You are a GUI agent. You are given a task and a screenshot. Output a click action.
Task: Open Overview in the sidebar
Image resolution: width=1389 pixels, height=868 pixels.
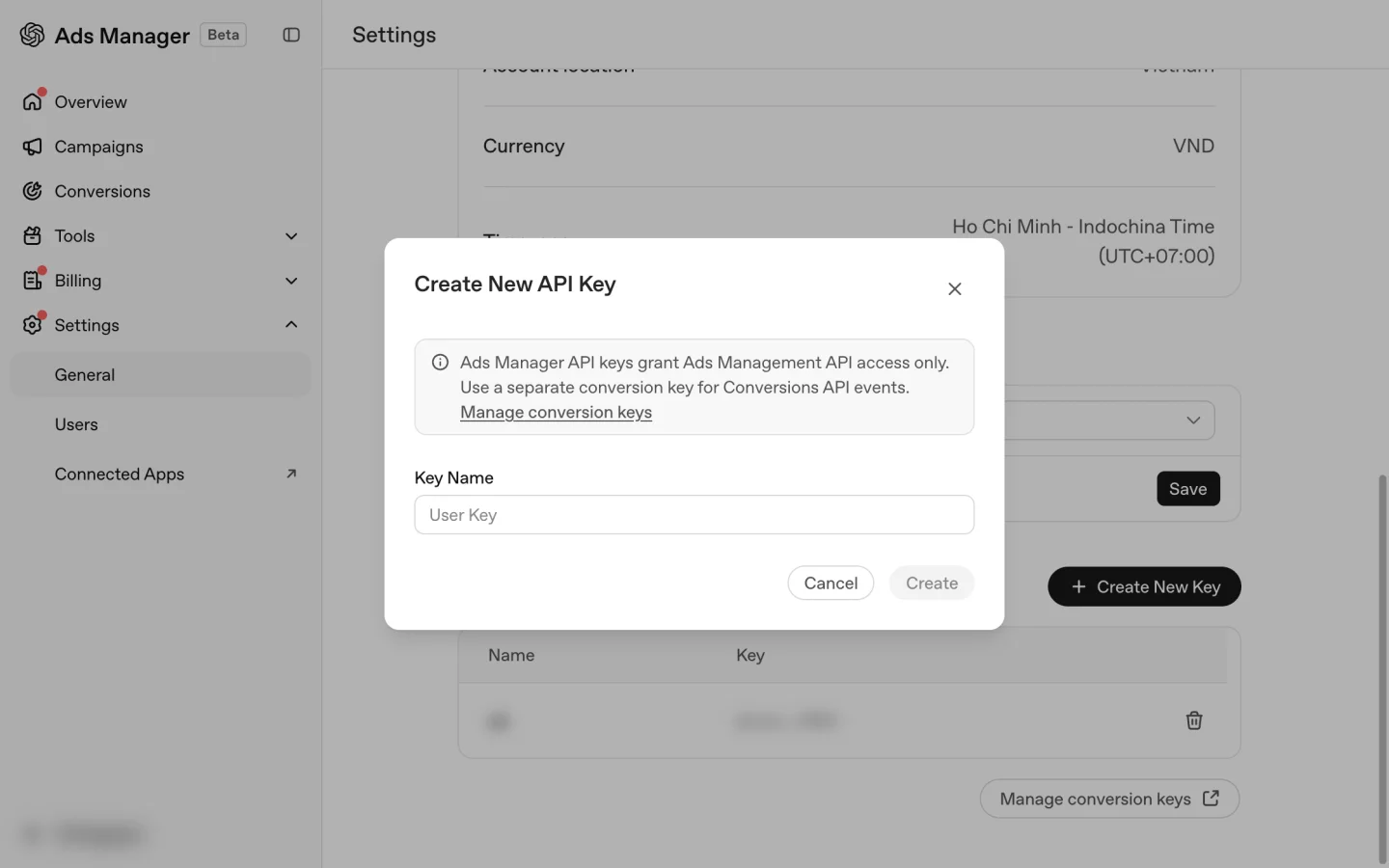(160, 101)
